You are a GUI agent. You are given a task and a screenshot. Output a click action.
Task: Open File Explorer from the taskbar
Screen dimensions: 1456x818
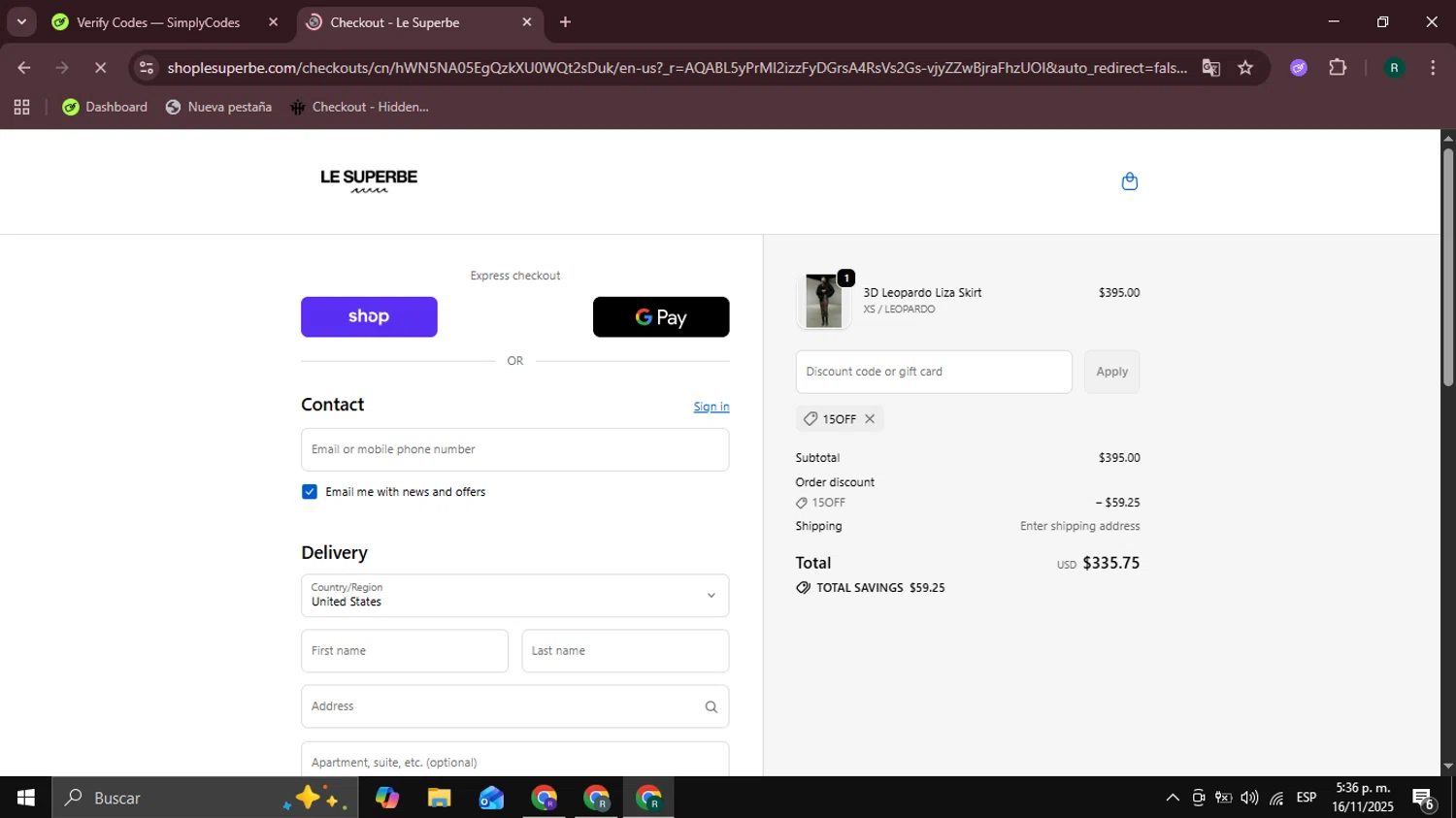pos(439,798)
